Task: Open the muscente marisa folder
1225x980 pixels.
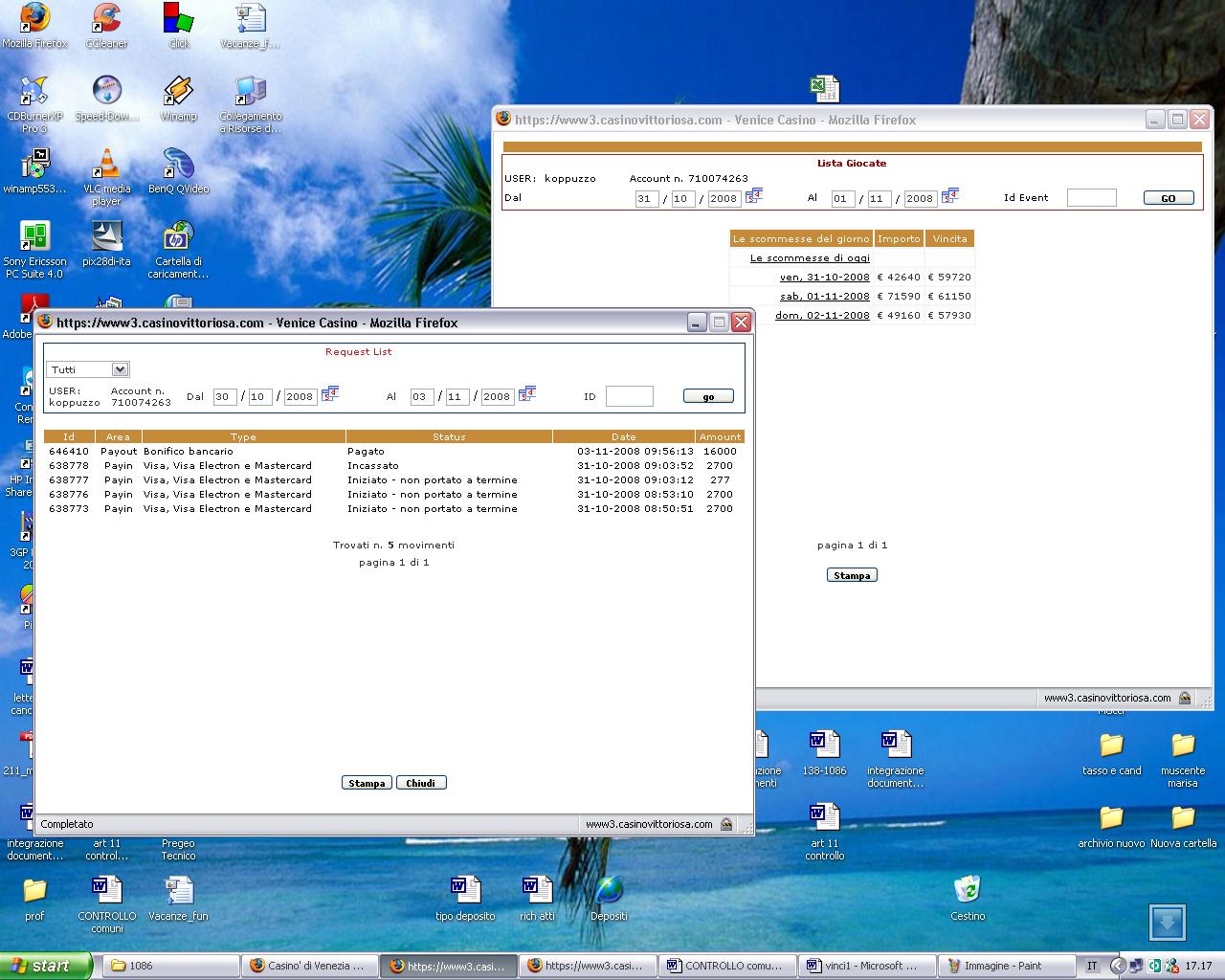Action: click(1183, 759)
